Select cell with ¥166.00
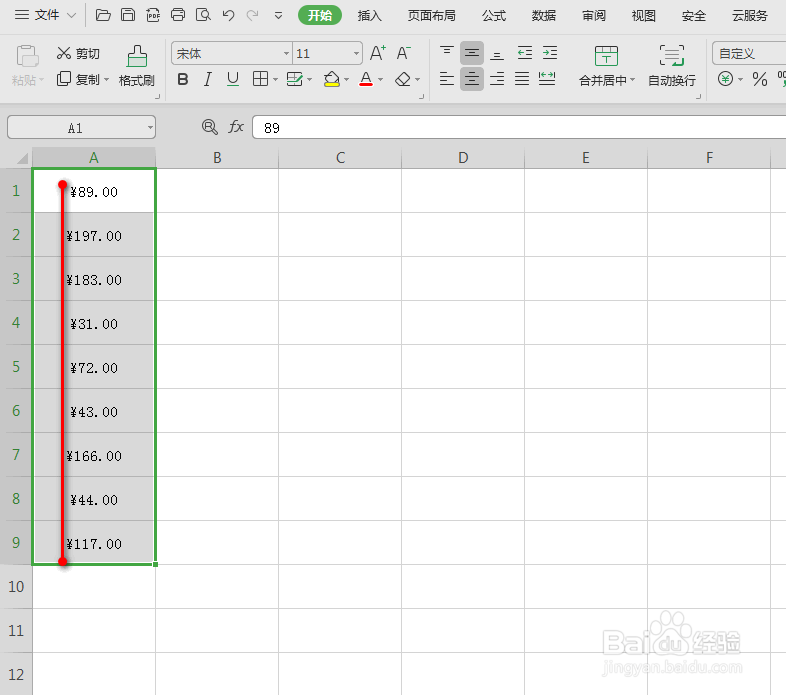This screenshot has height=695, width=786. pyautogui.click(x=94, y=455)
